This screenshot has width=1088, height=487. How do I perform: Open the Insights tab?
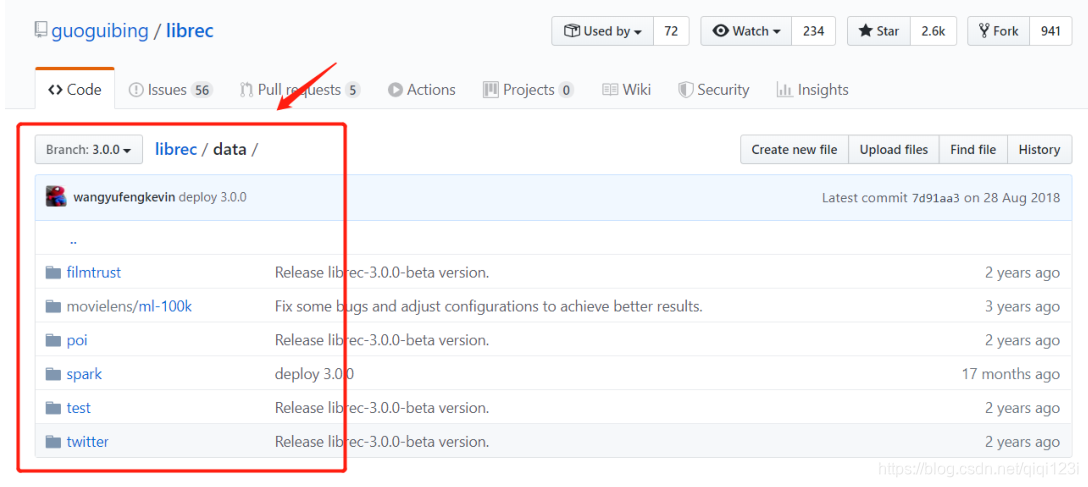tap(813, 89)
